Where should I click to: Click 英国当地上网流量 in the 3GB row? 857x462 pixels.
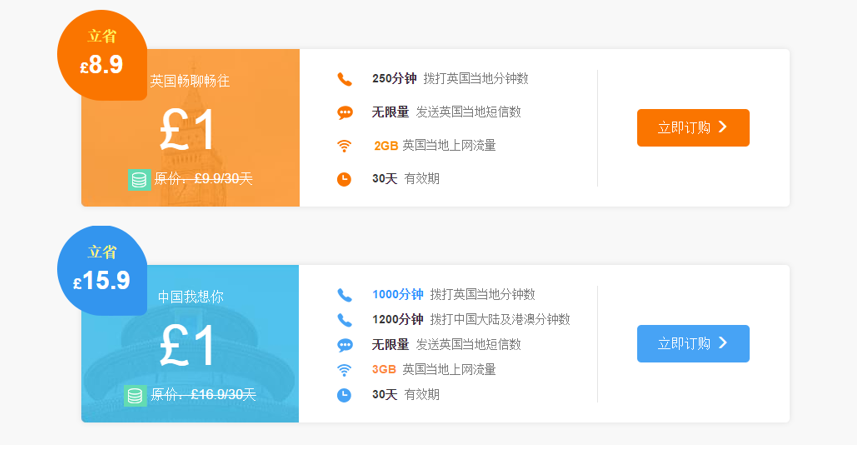click(449, 370)
